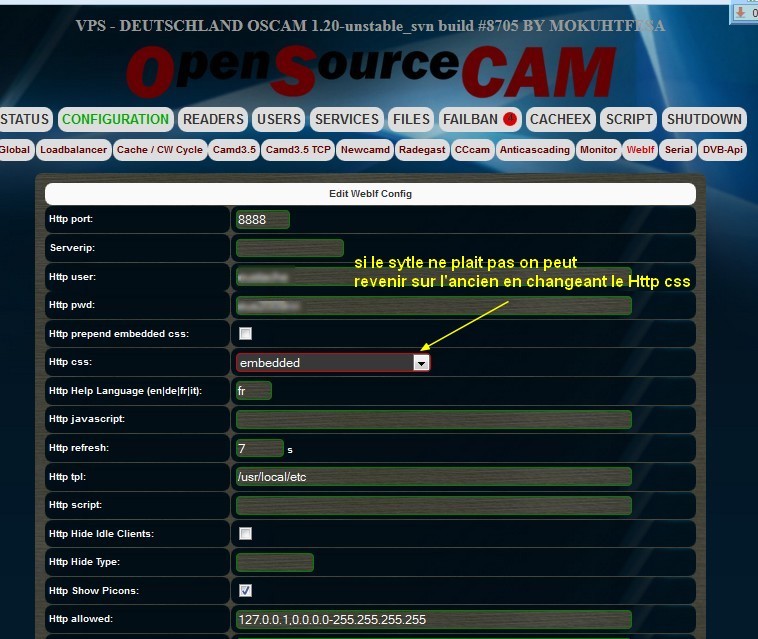Enable Http Hide Idle Clients checkbox

(246, 534)
